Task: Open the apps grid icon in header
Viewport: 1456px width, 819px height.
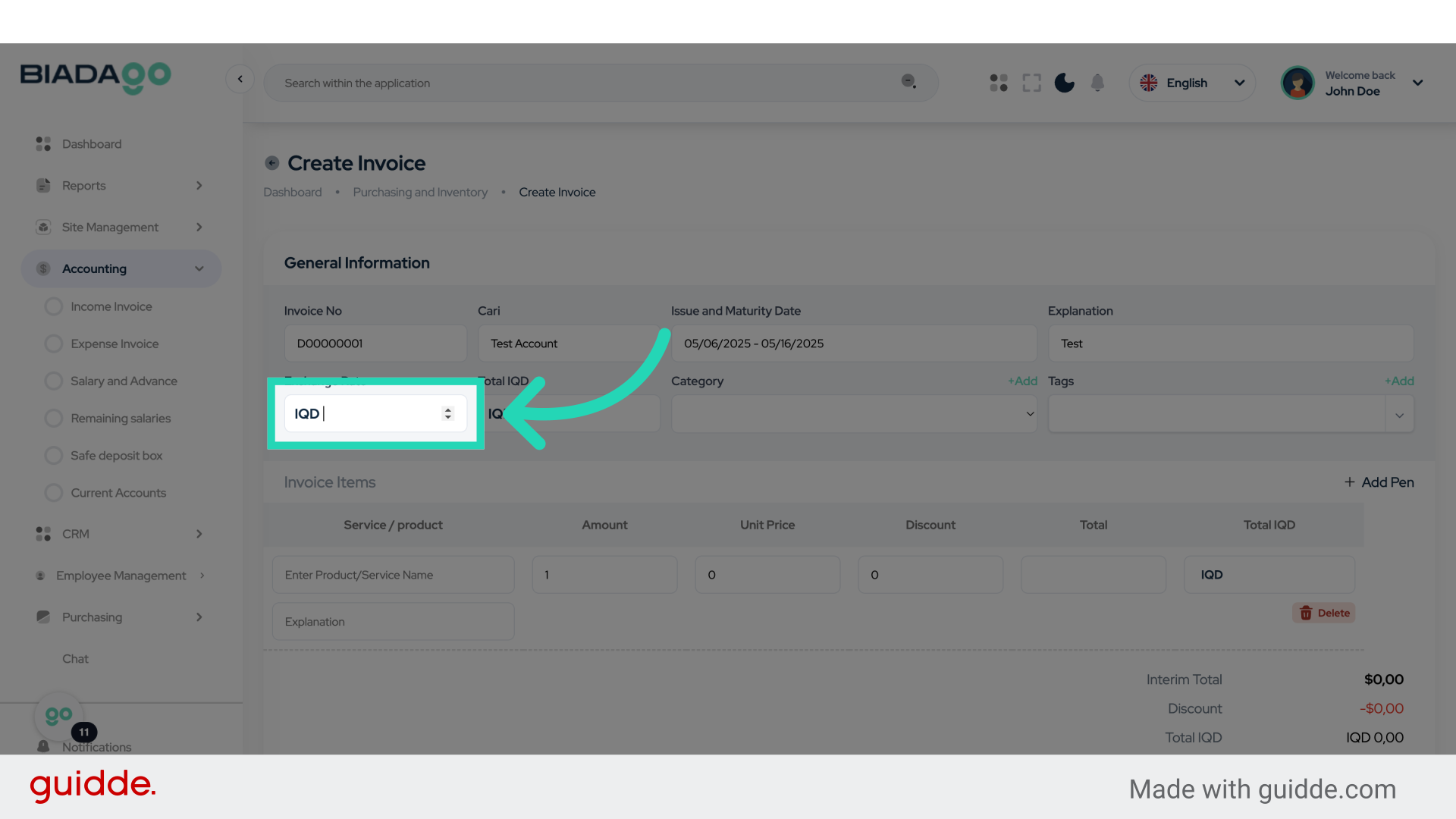Action: 999,83
